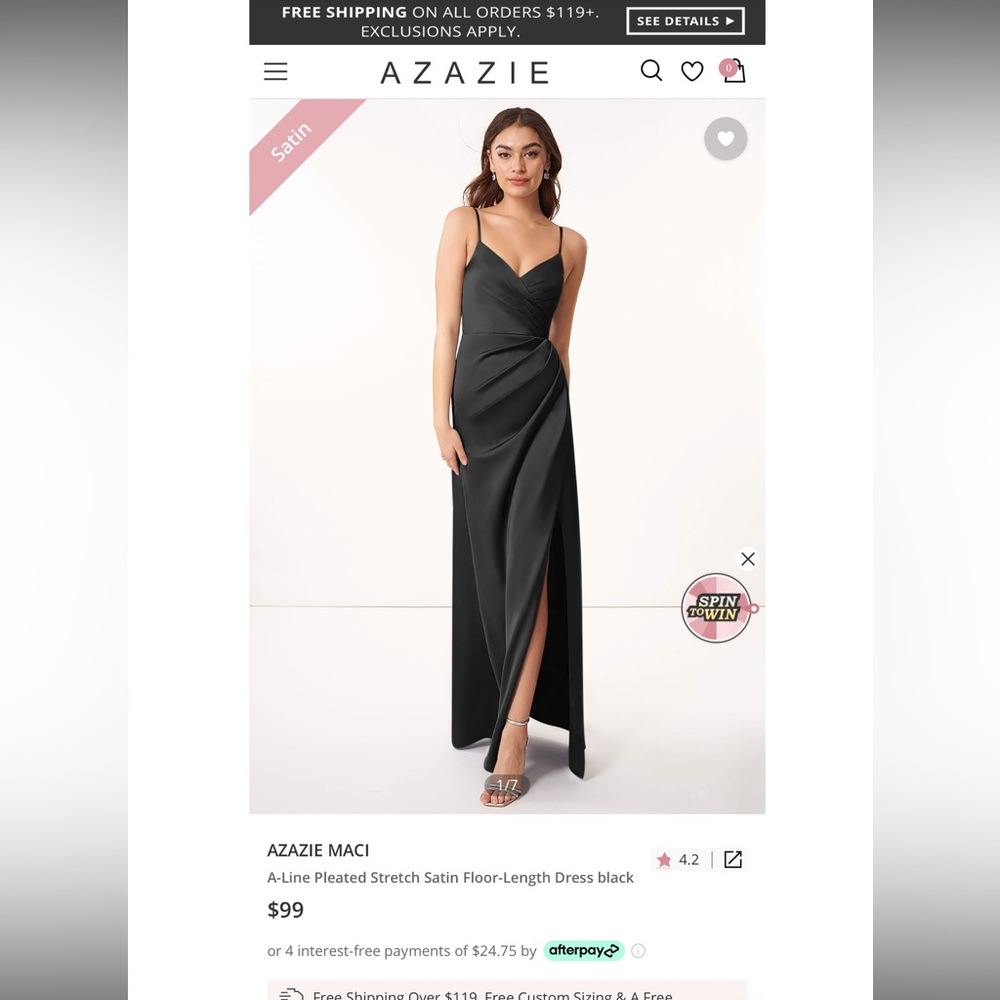Click the free shipping truck icon
This screenshot has height=1000, width=1000.
point(290,993)
